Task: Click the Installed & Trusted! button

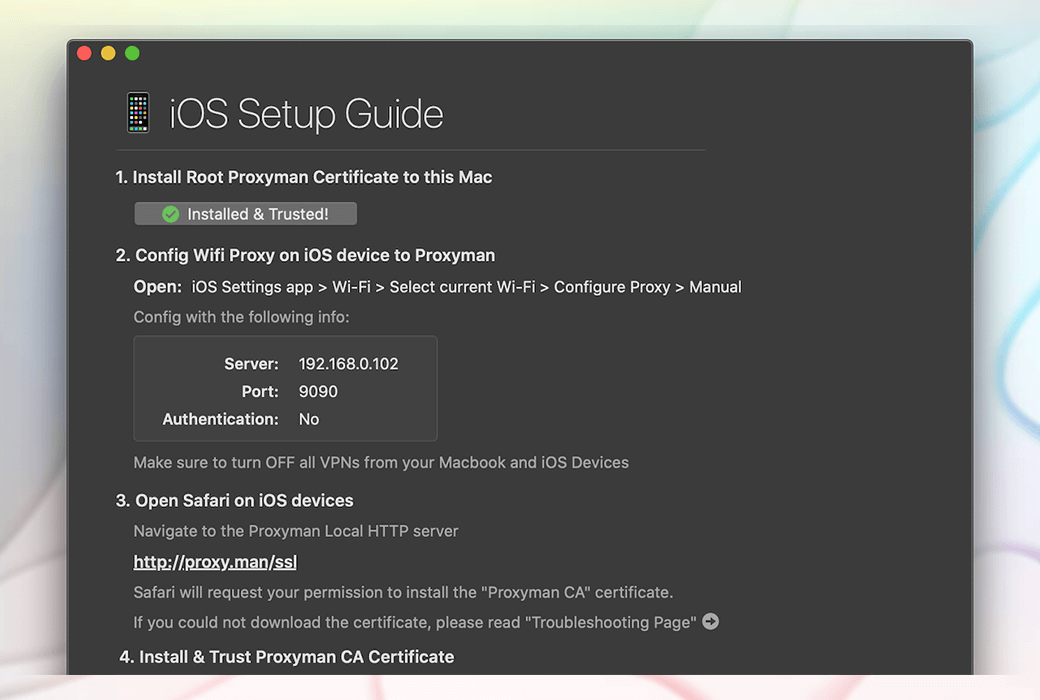Action: [x=245, y=214]
